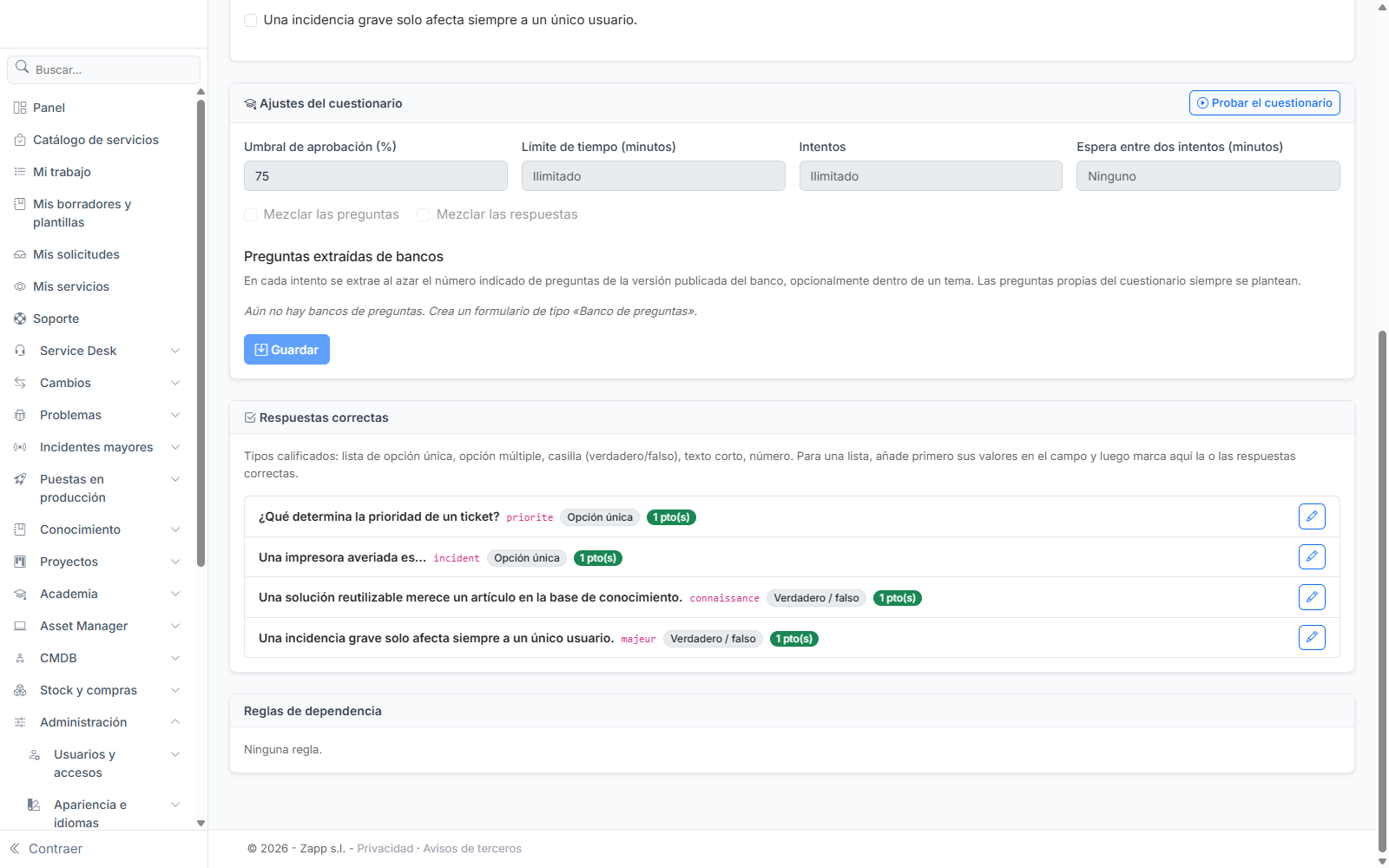Click the Guardar button
This screenshot has width=1389, height=868.
[x=286, y=350]
